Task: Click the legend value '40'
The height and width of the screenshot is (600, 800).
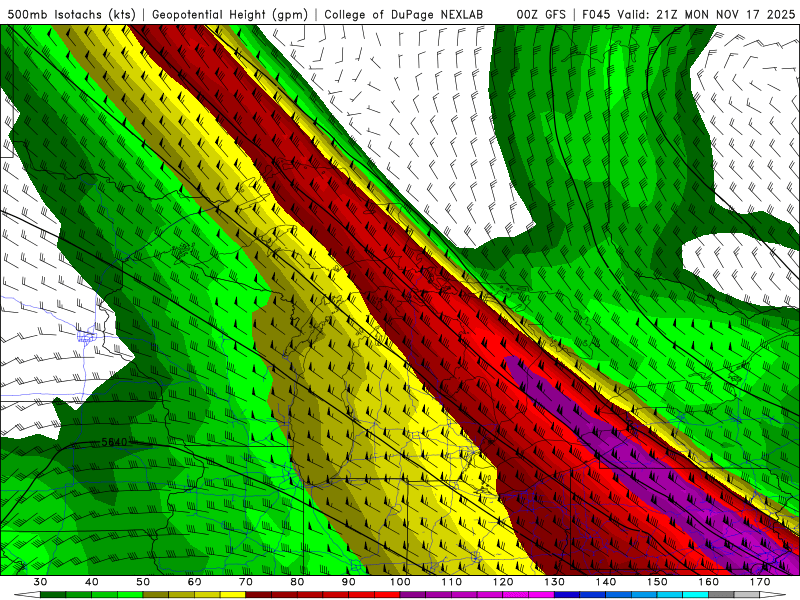Action: click(x=91, y=582)
